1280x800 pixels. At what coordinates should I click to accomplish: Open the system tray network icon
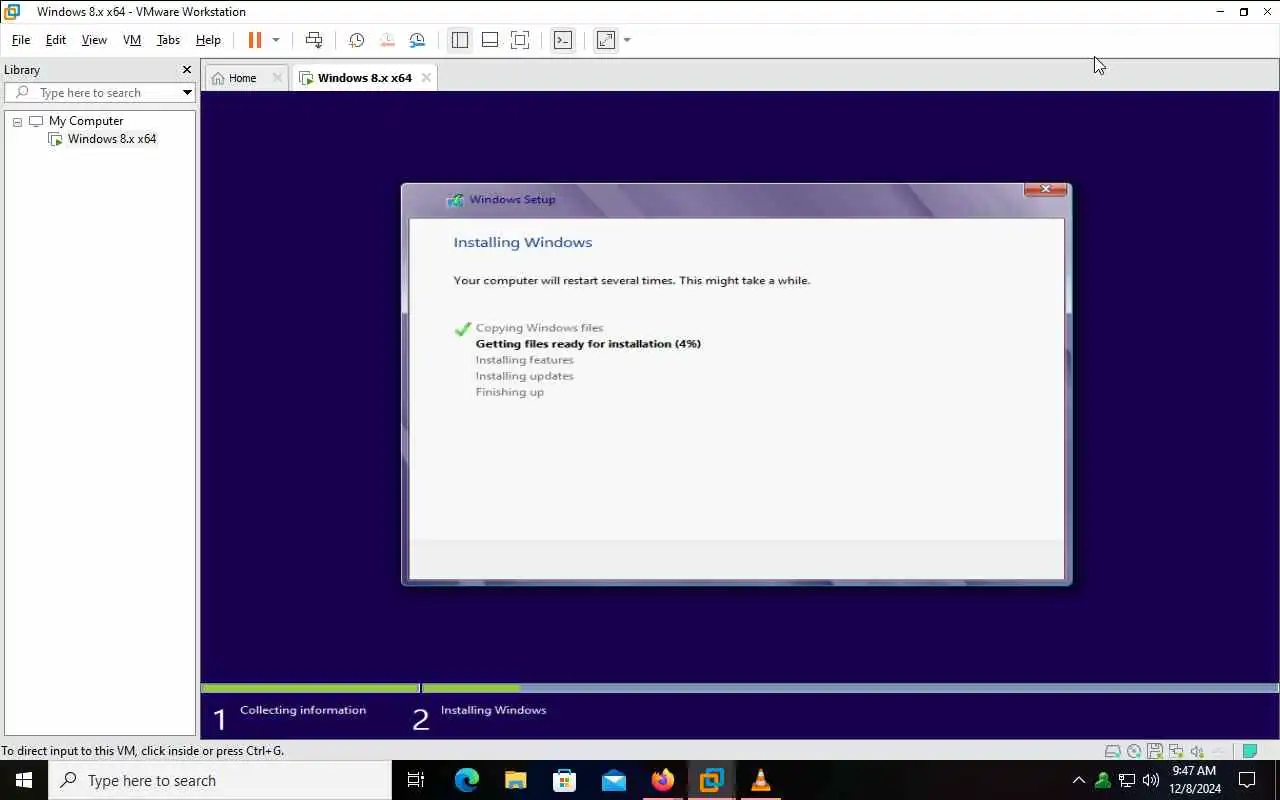(1127, 780)
